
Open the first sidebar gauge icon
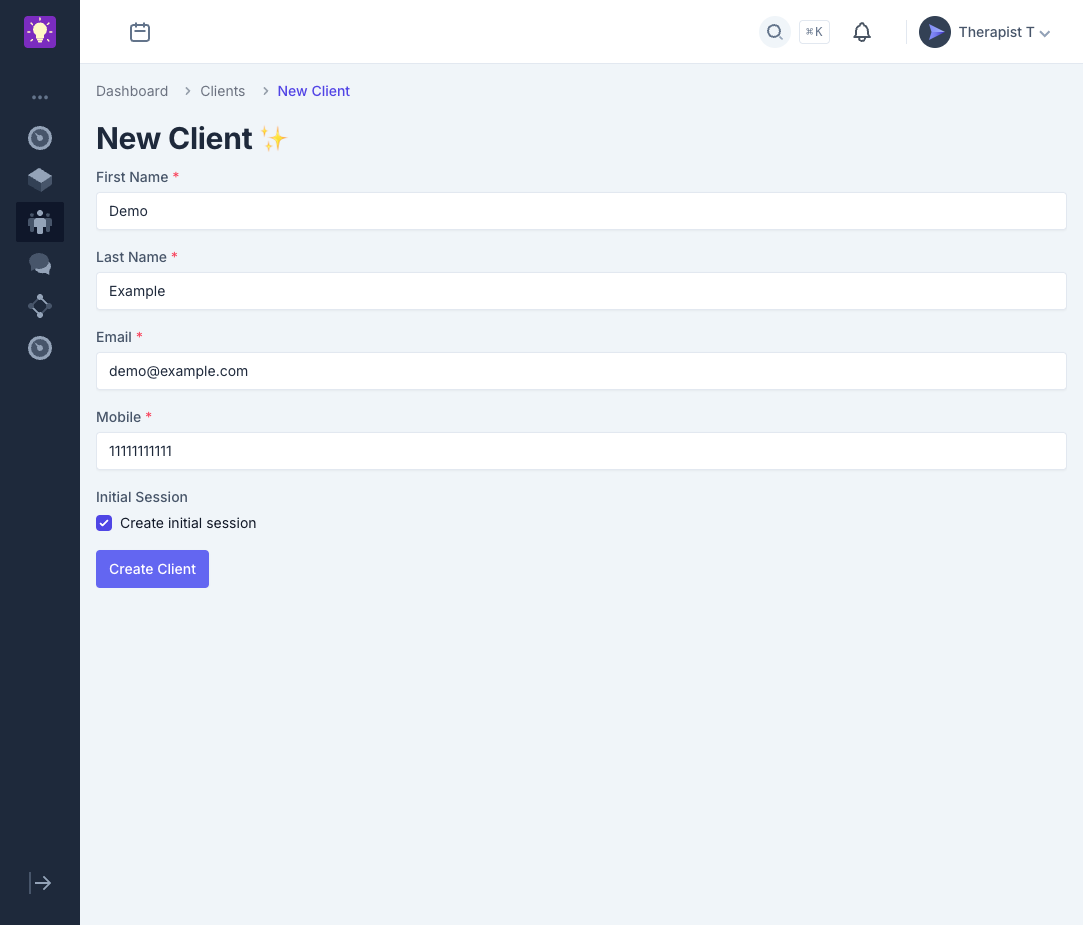[x=40, y=138]
